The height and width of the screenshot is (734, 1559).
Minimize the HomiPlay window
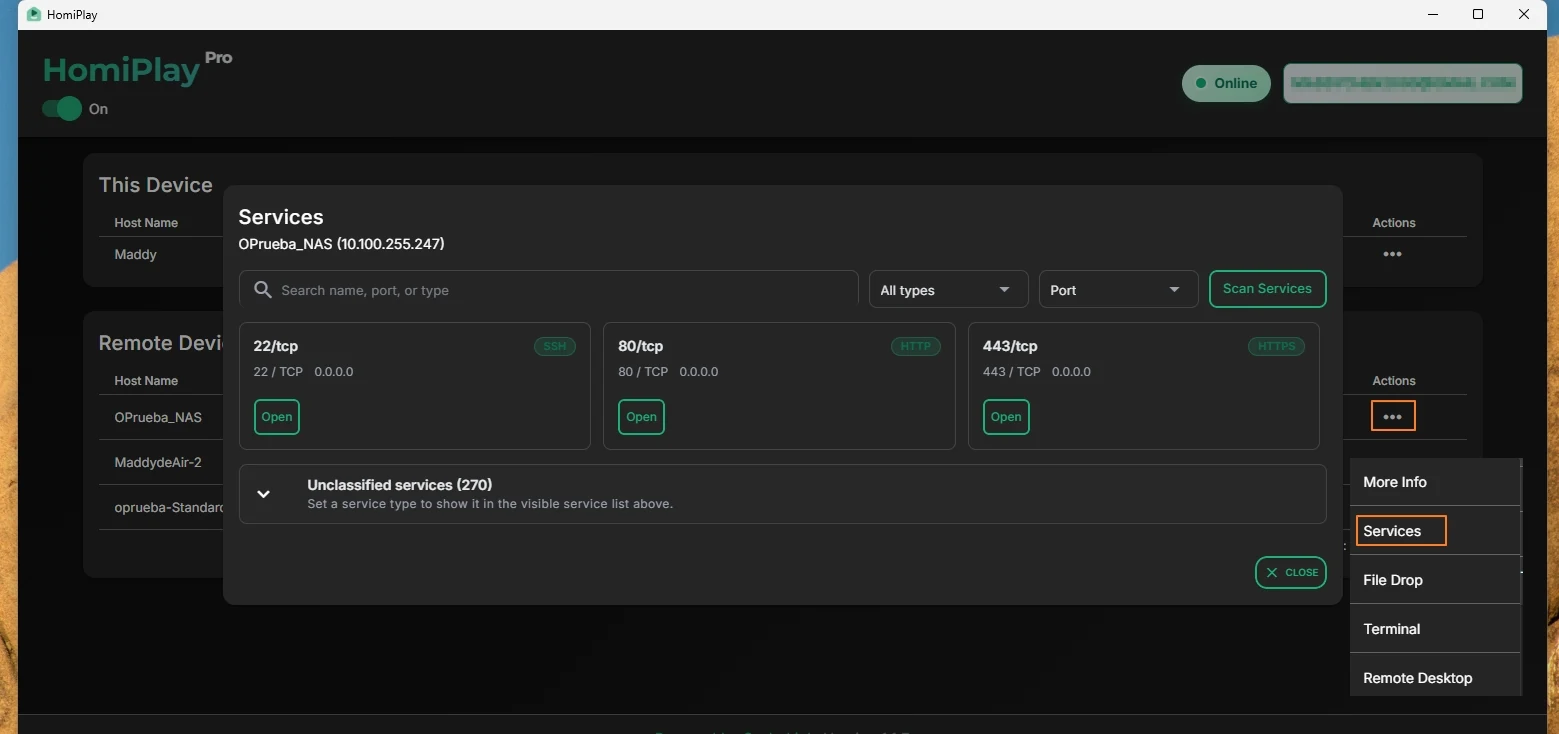point(1432,14)
